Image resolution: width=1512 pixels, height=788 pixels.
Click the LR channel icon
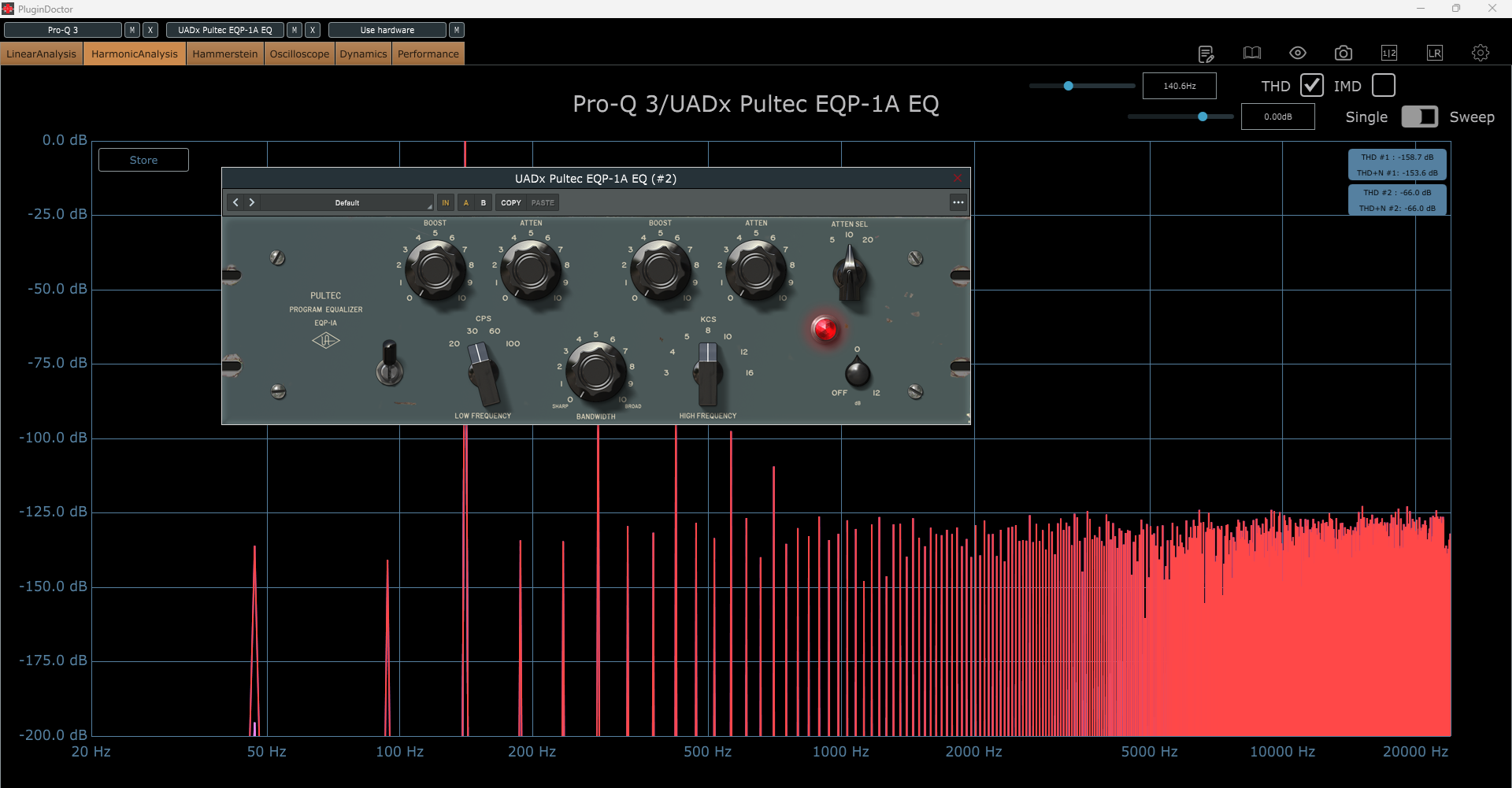(x=1435, y=53)
